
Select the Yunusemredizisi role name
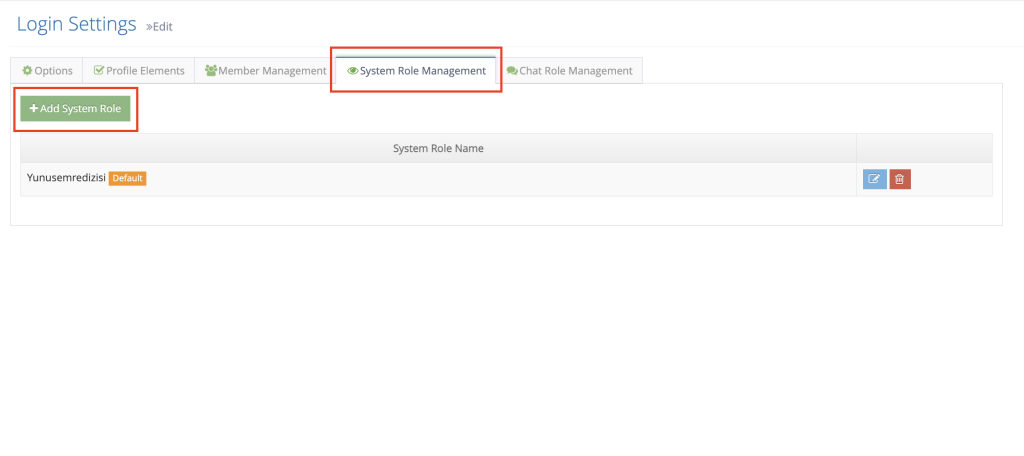66,178
